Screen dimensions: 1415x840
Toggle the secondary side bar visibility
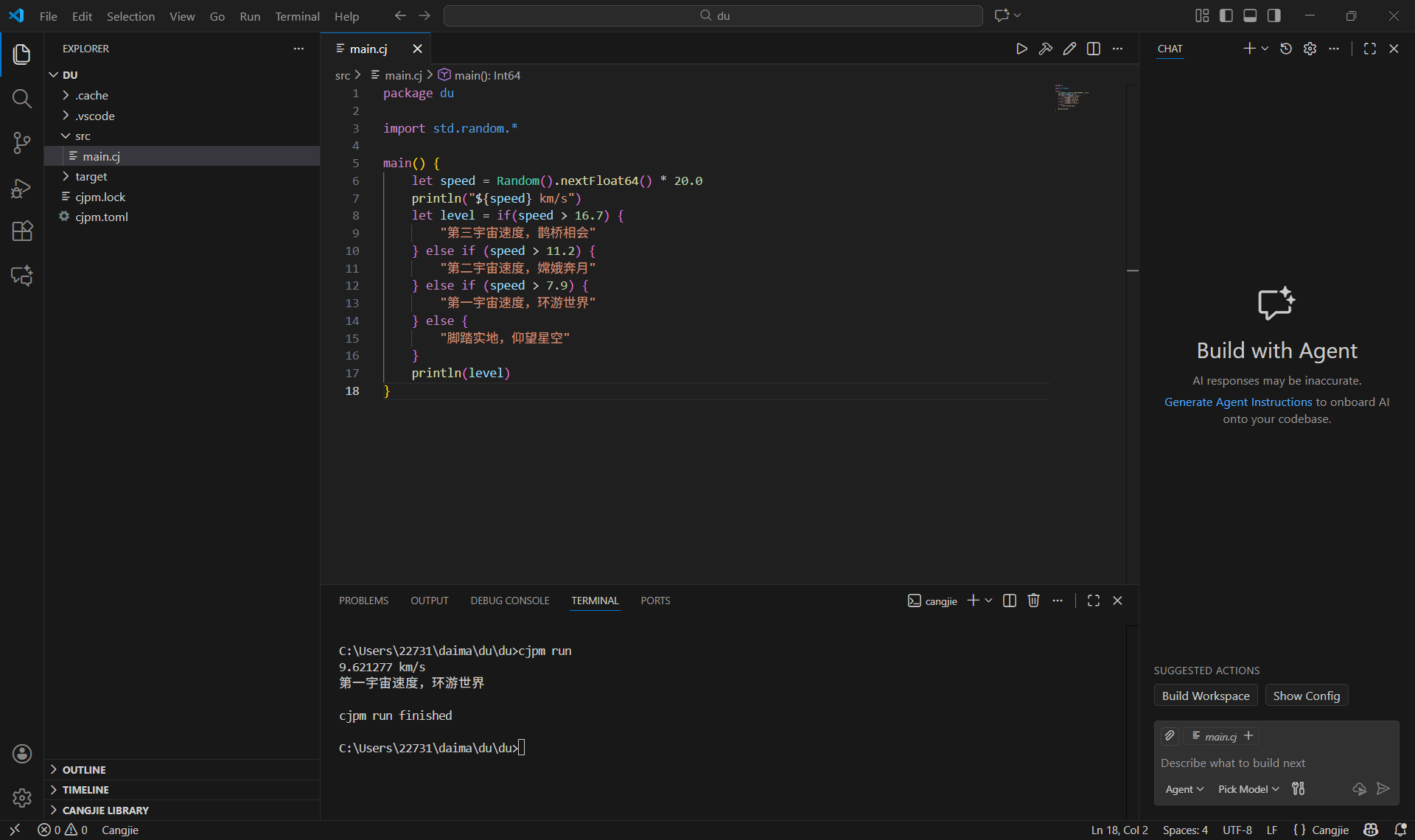click(x=1274, y=15)
